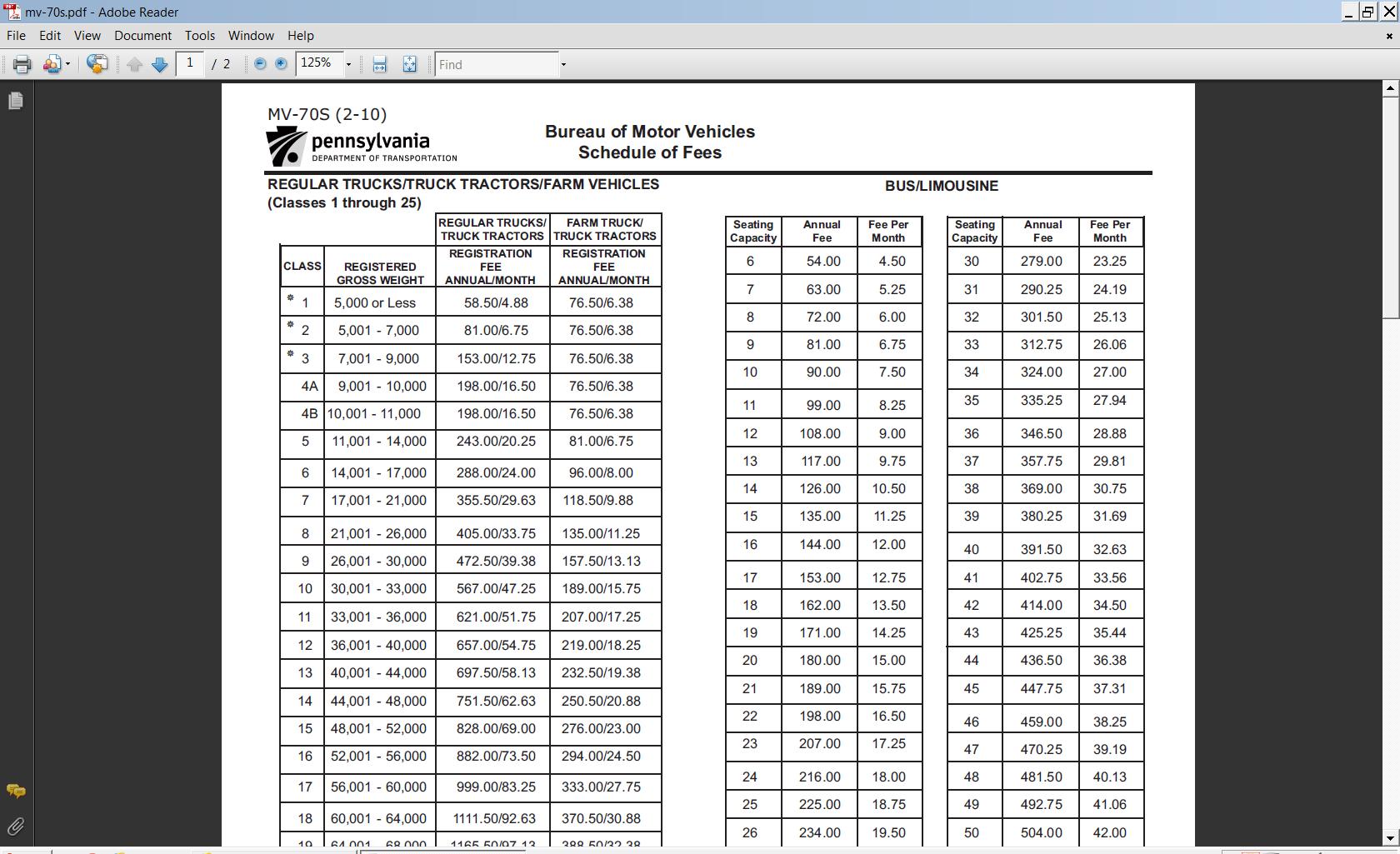Expand the 125% zoom level dropdown
The image size is (1400, 854).
[x=348, y=64]
